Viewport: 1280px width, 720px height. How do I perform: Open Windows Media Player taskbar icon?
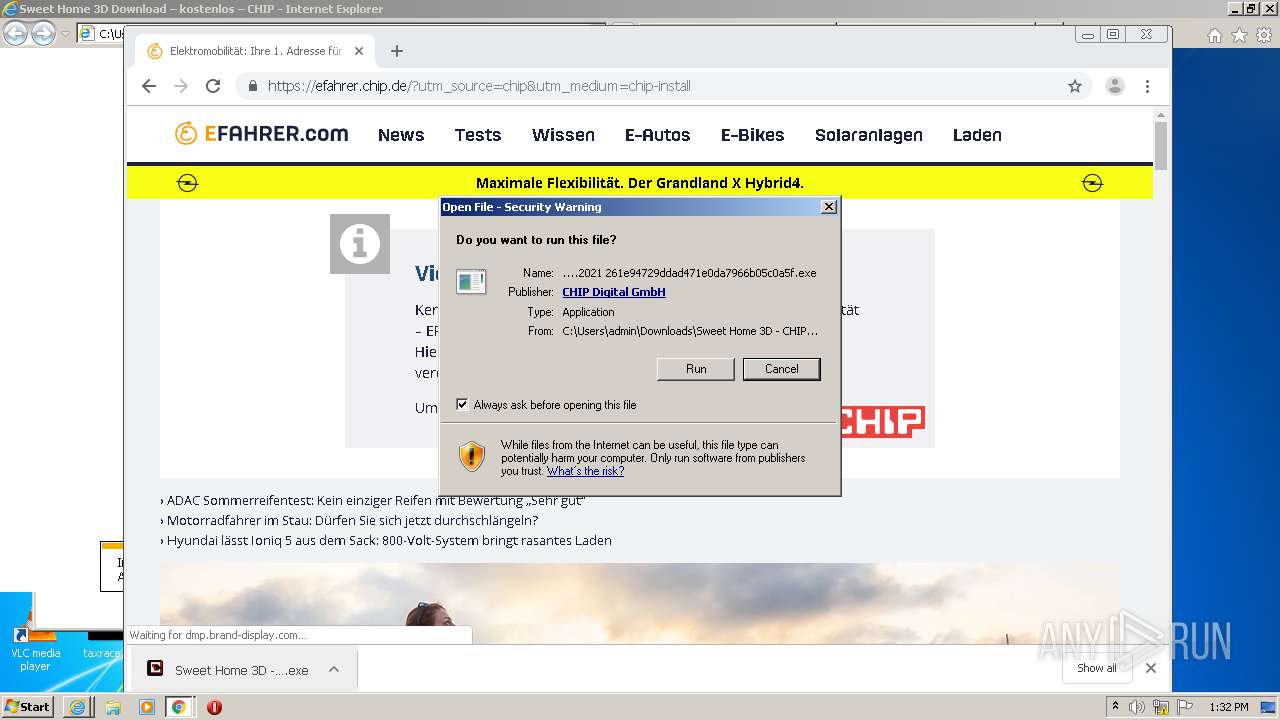(147, 707)
